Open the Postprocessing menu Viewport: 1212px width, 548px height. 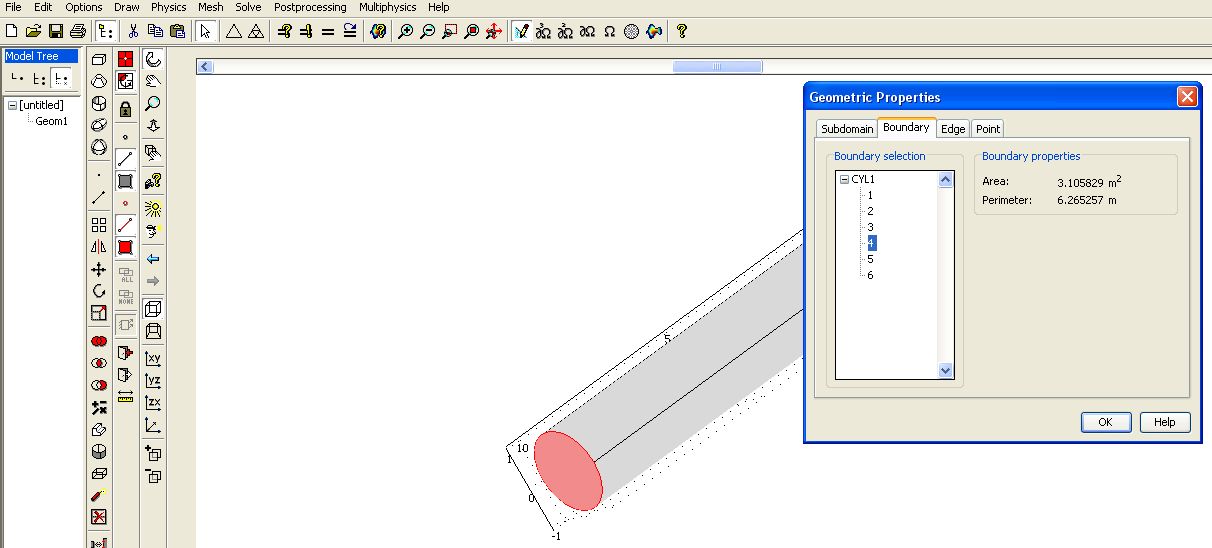click(x=310, y=7)
